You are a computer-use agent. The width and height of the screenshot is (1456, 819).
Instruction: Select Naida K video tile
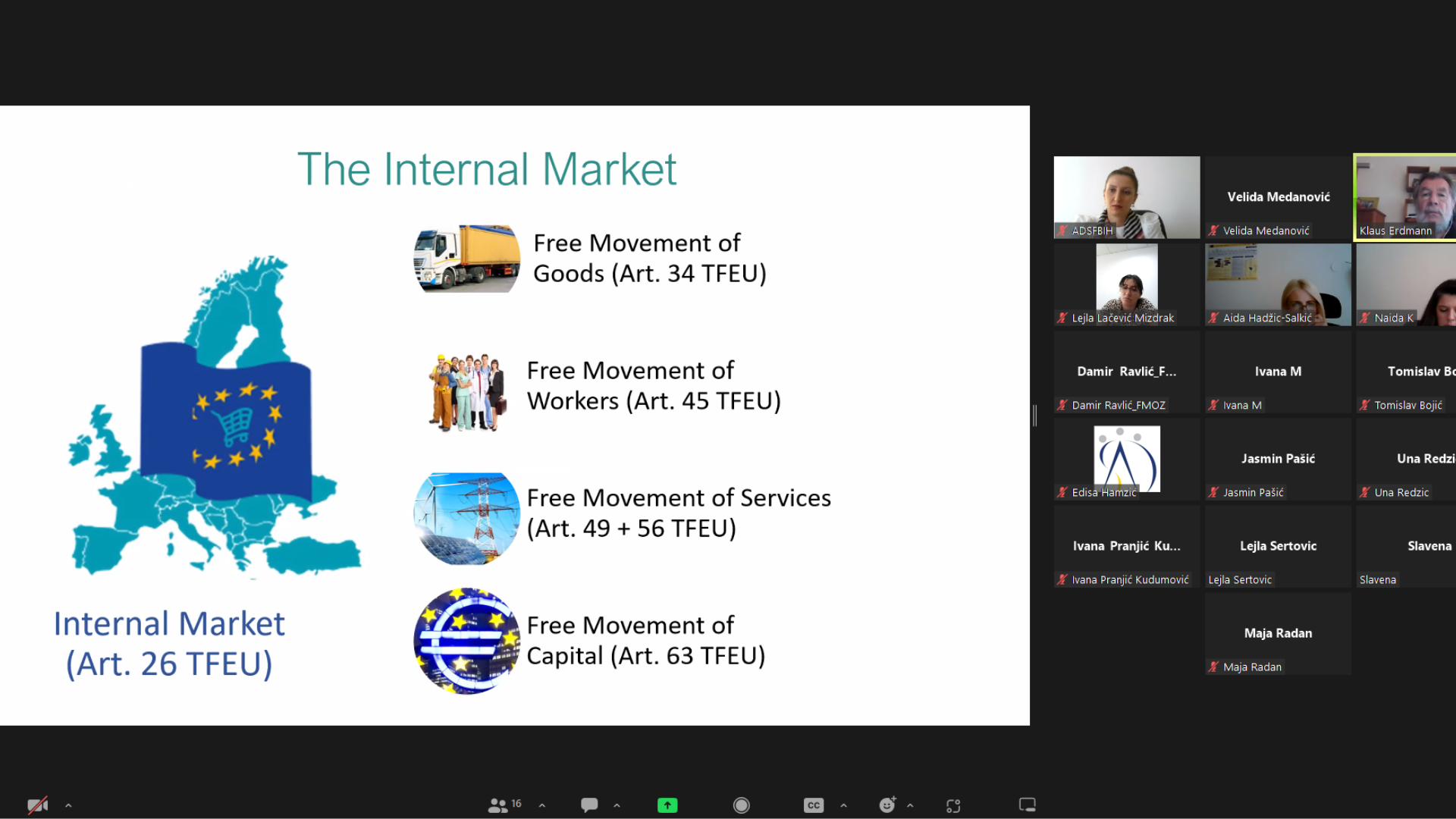click(x=1406, y=284)
